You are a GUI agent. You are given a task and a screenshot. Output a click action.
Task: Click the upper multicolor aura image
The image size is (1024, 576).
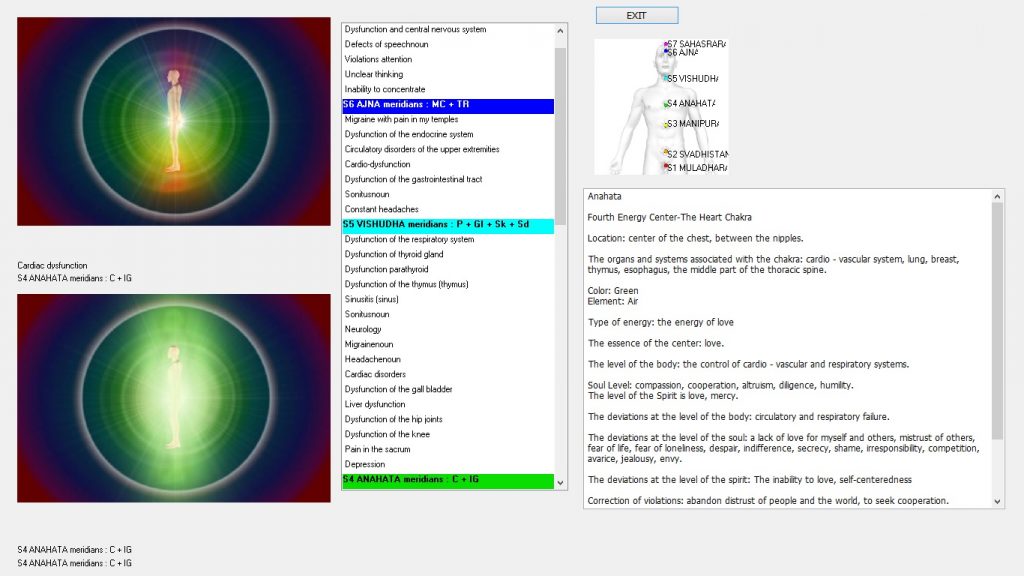point(174,121)
